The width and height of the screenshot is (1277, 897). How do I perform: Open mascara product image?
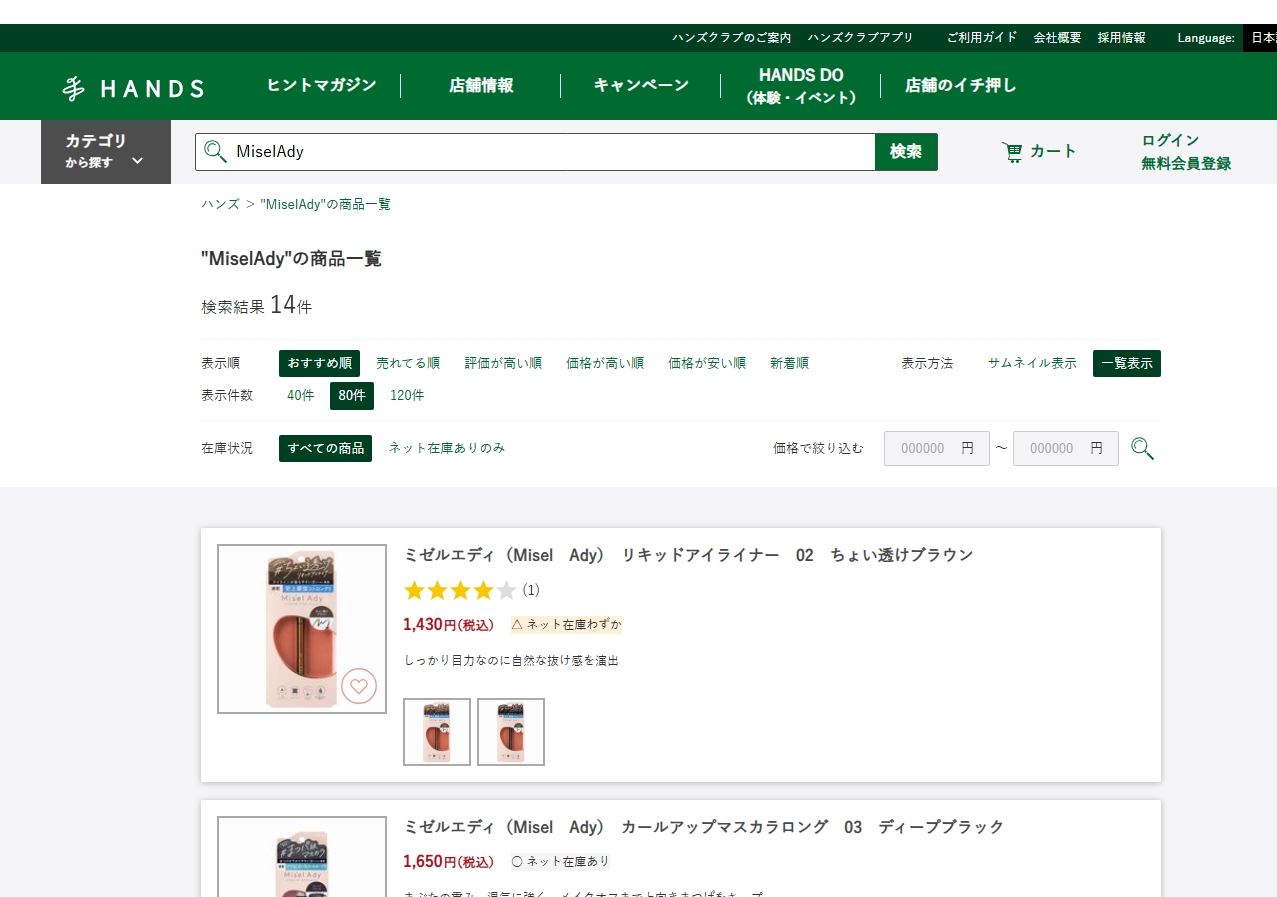[x=302, y=857]
